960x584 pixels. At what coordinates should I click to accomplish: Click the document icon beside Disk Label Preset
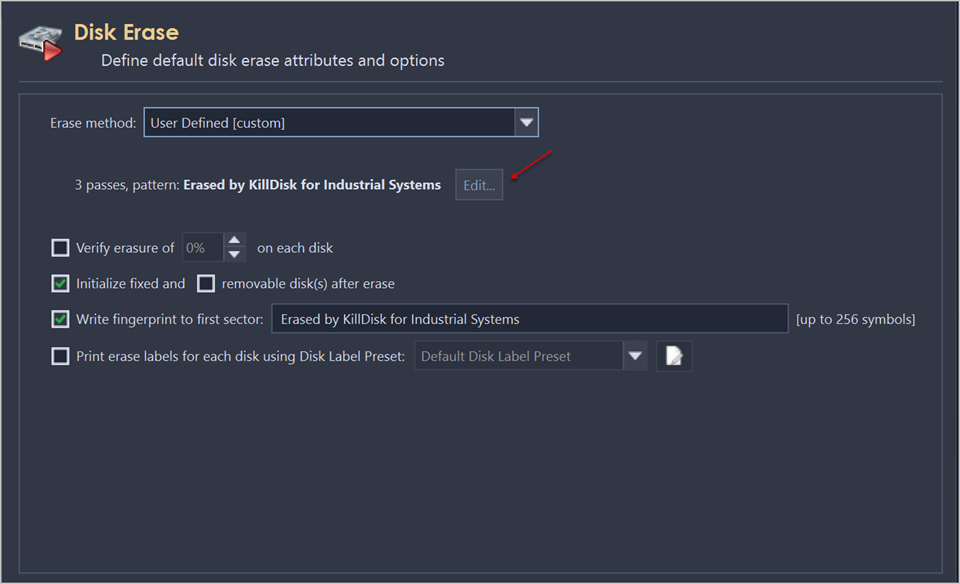(674, 356)
